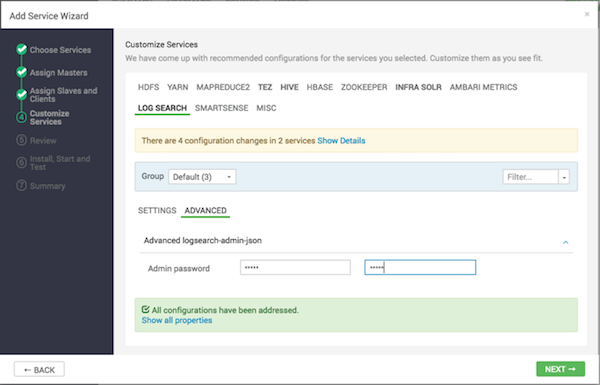The height and width of the screenshot is (385, 600).
Task: Switch to the SETTINGS tab
Action: point(157,210)
